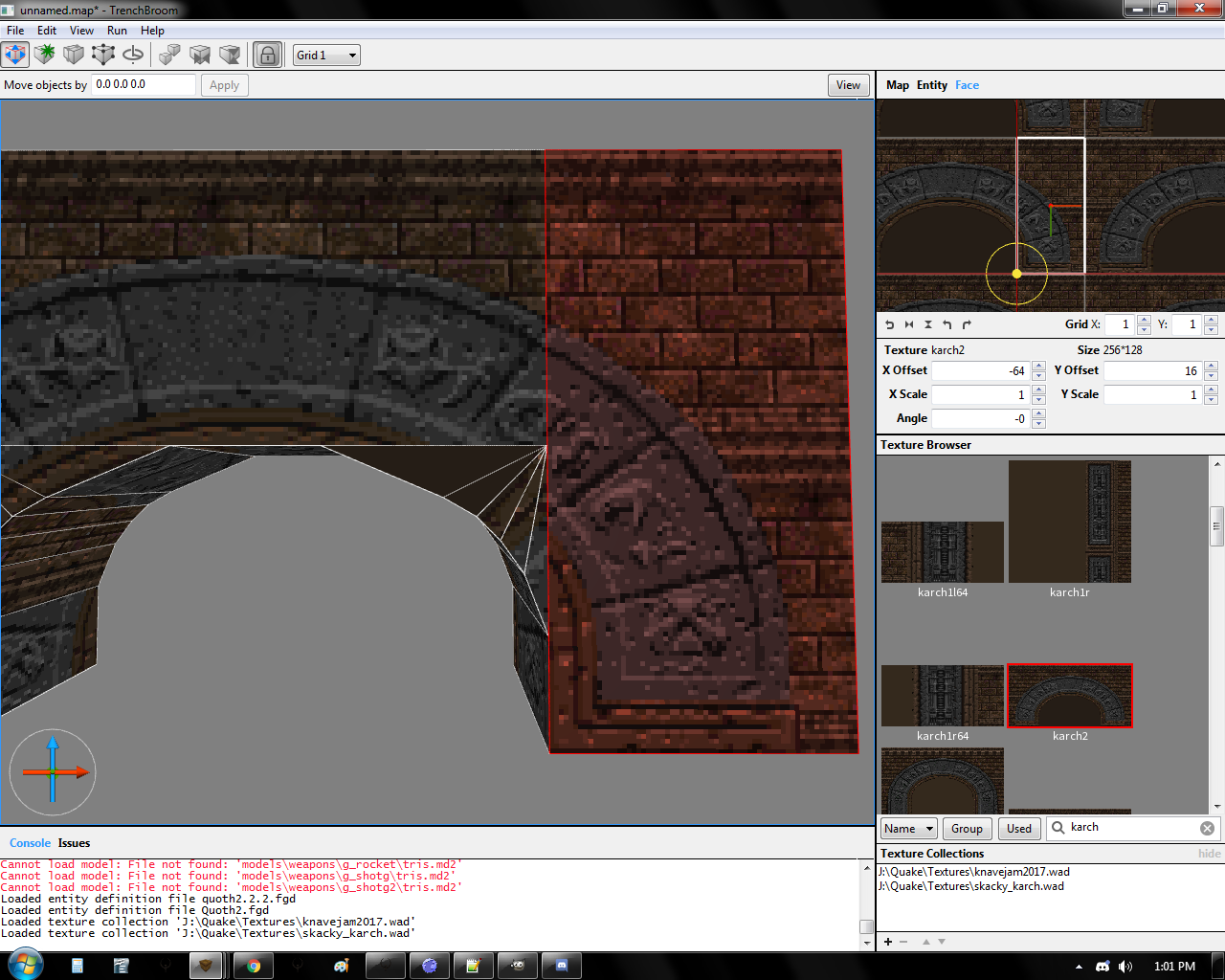Click the flip vertically toolbar icon
The width and height of the screenshot is (1225, 980).
(230, 55)
